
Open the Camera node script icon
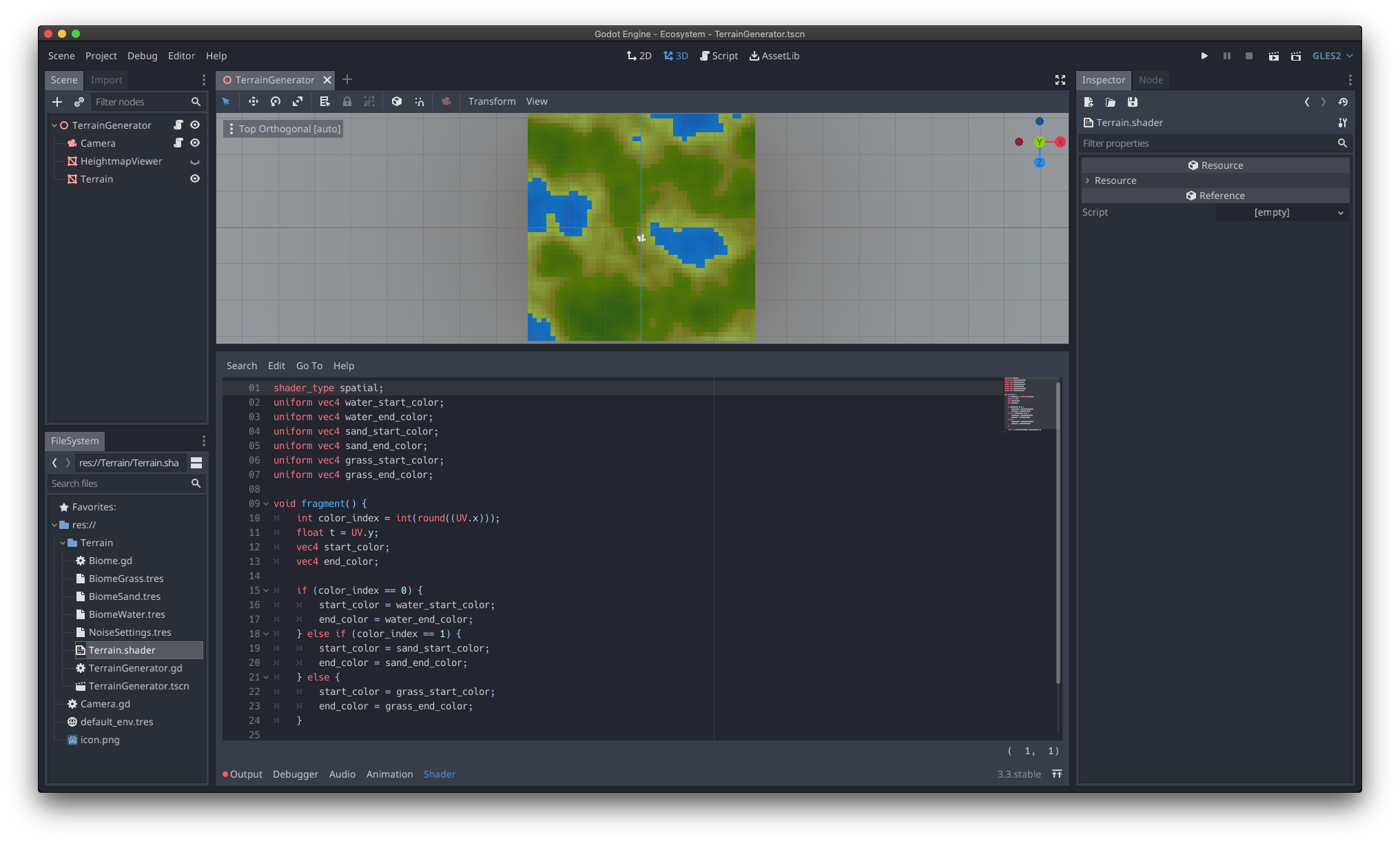tap(178, 143)
